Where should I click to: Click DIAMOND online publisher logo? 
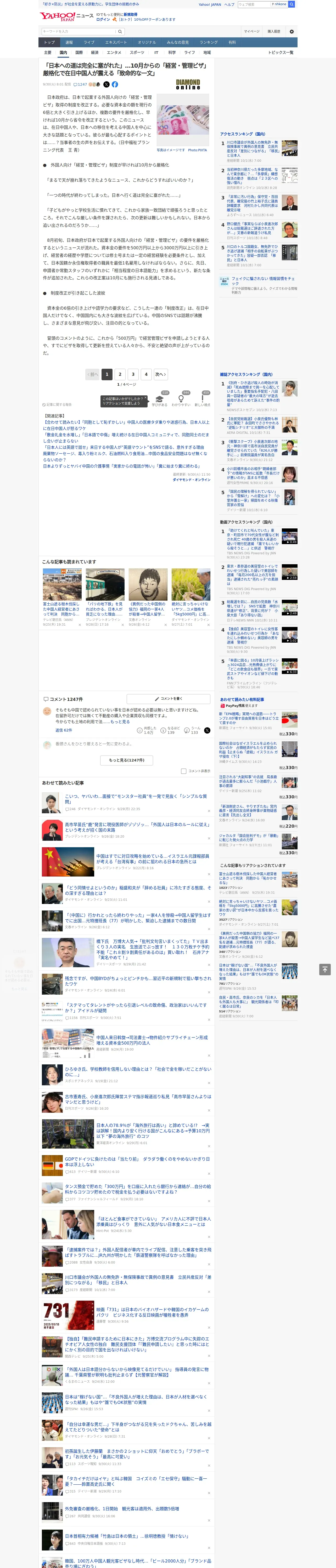coord(188,85)
